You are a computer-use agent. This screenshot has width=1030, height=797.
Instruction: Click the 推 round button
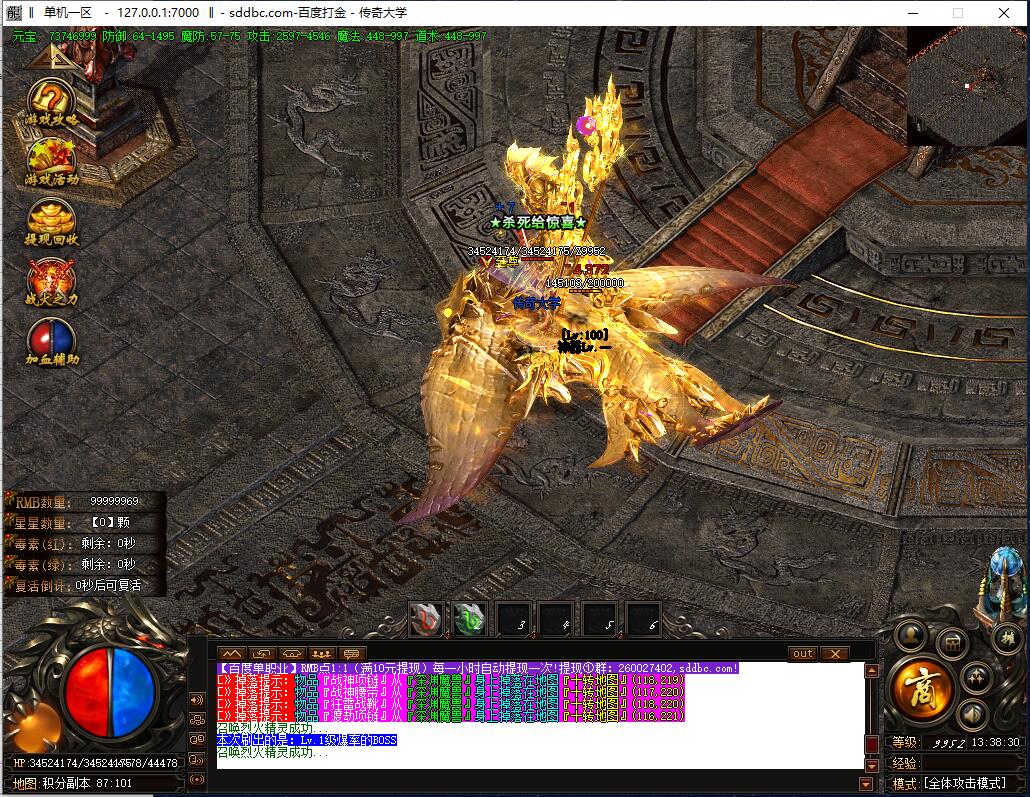tap(1008, 637)
